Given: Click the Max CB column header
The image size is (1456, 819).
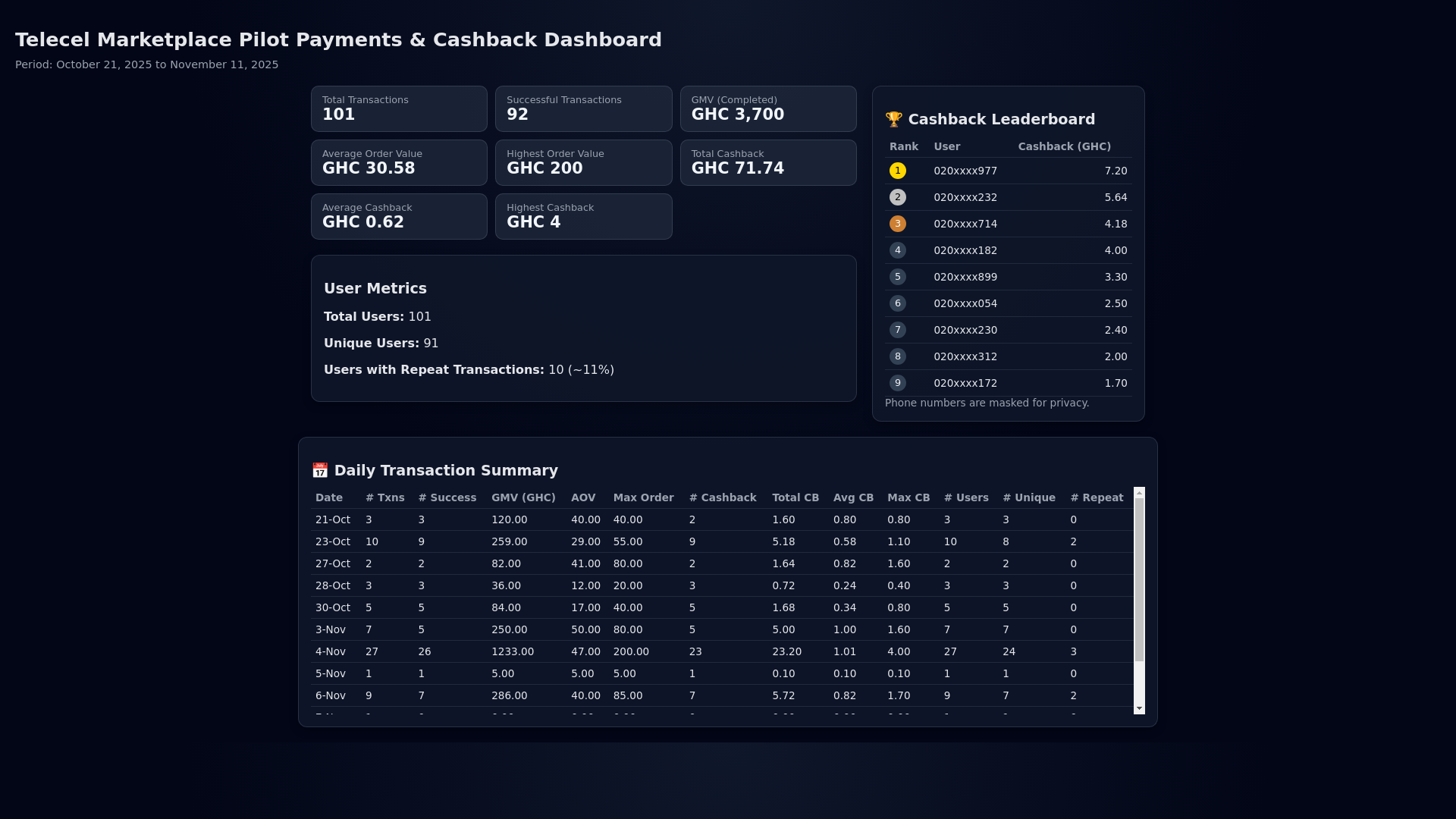Looking at the screenshot, I should point(908,497).
